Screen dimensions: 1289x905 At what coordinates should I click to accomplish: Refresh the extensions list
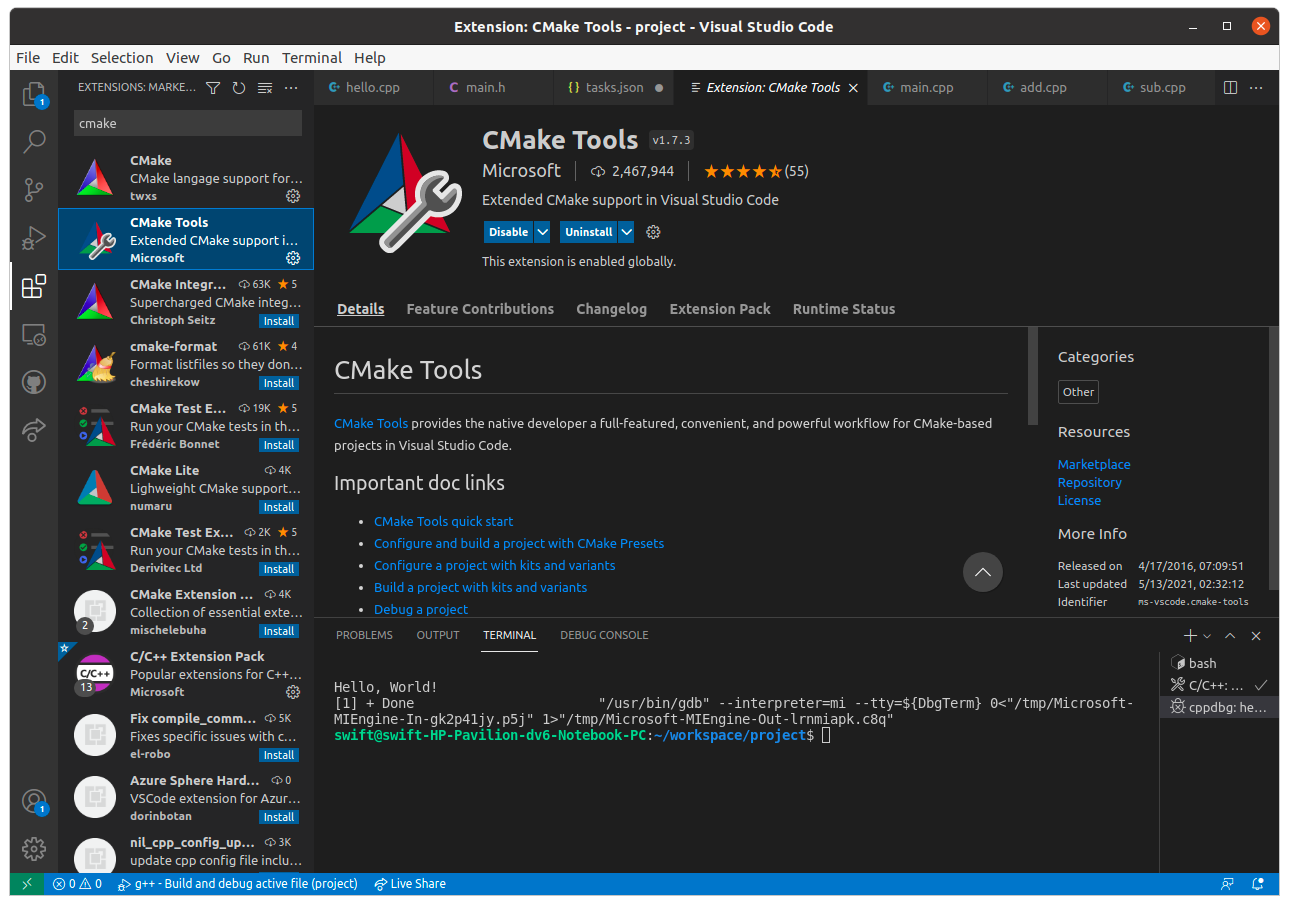(x=239, y=88)
